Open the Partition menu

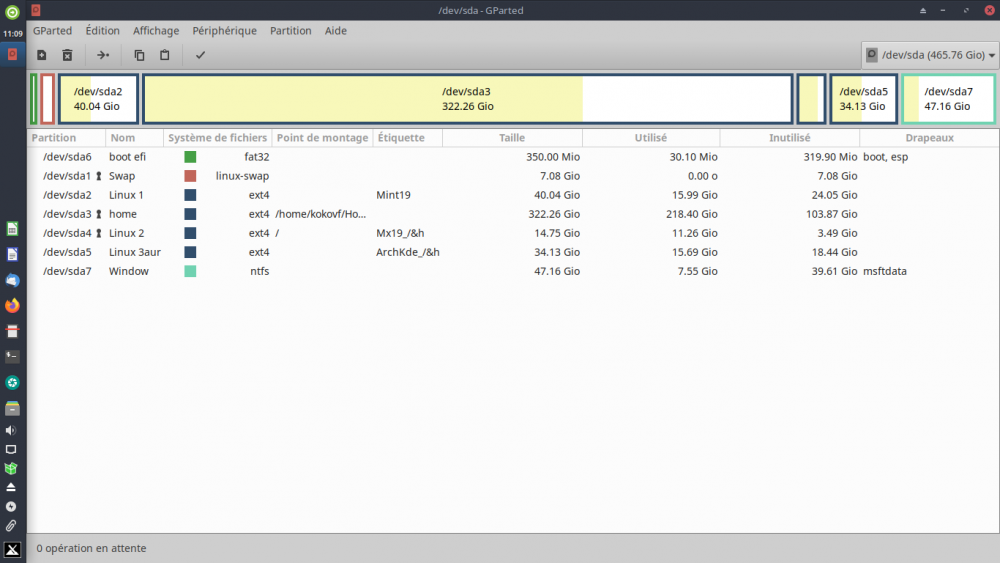click(x=290, y=31)
